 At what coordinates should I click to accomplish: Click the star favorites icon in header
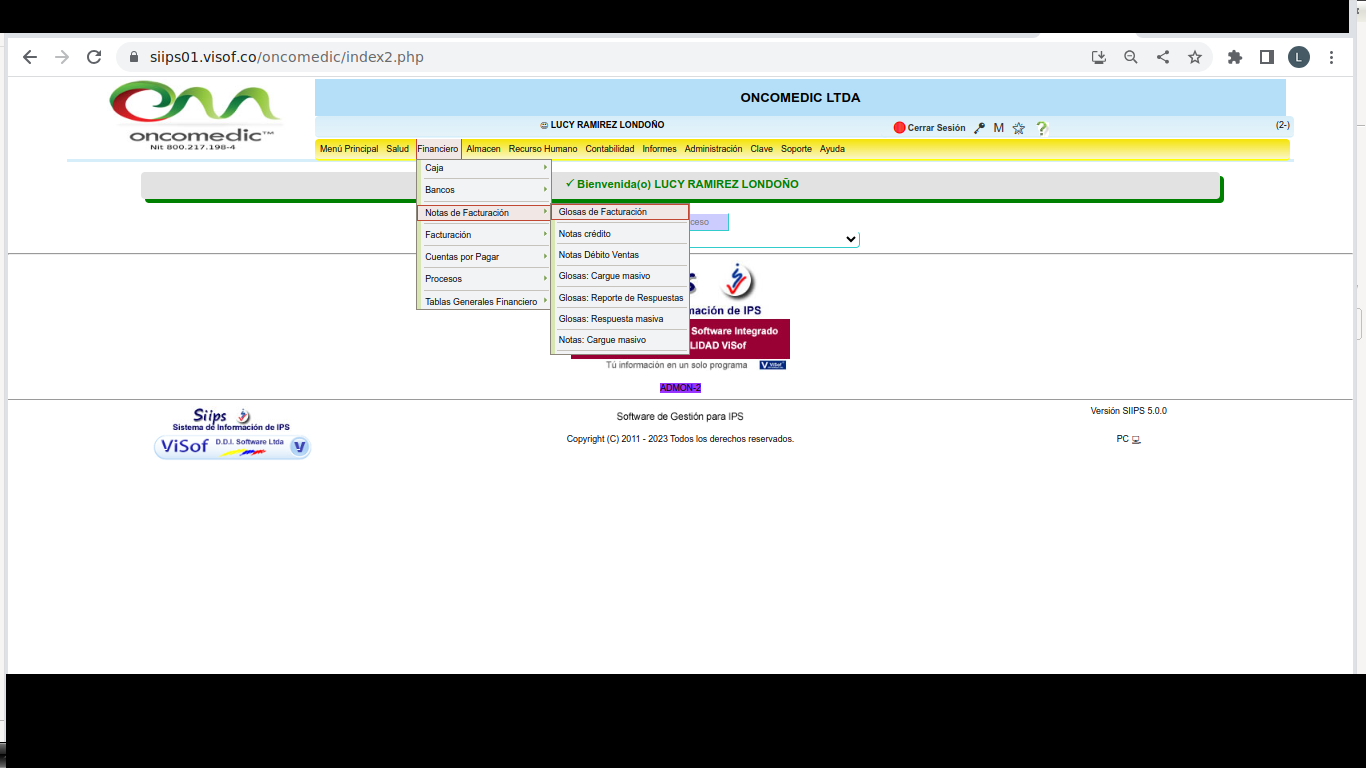tap(1018, 128)
